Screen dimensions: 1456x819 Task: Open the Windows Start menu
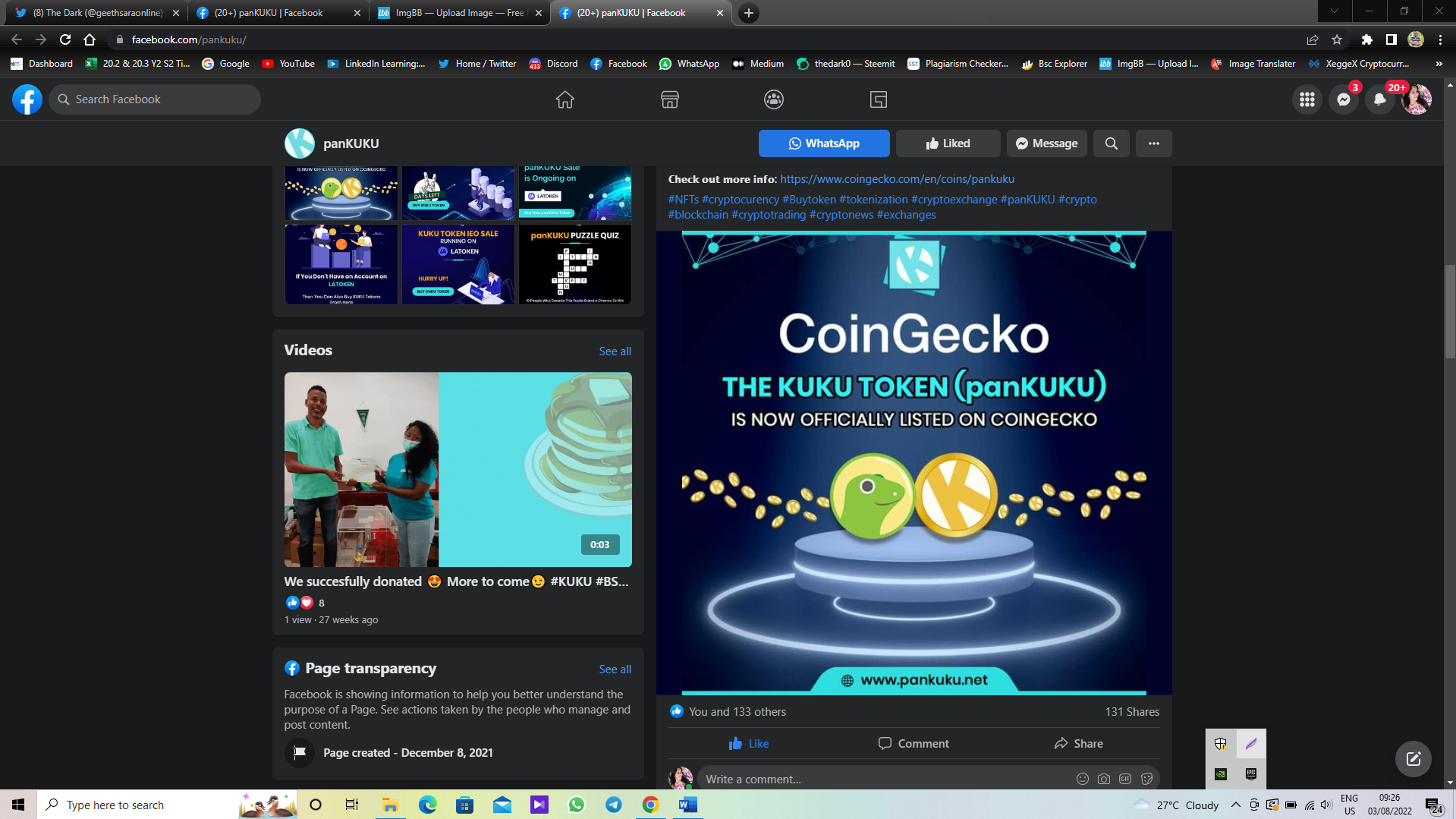tap(18, 805)
